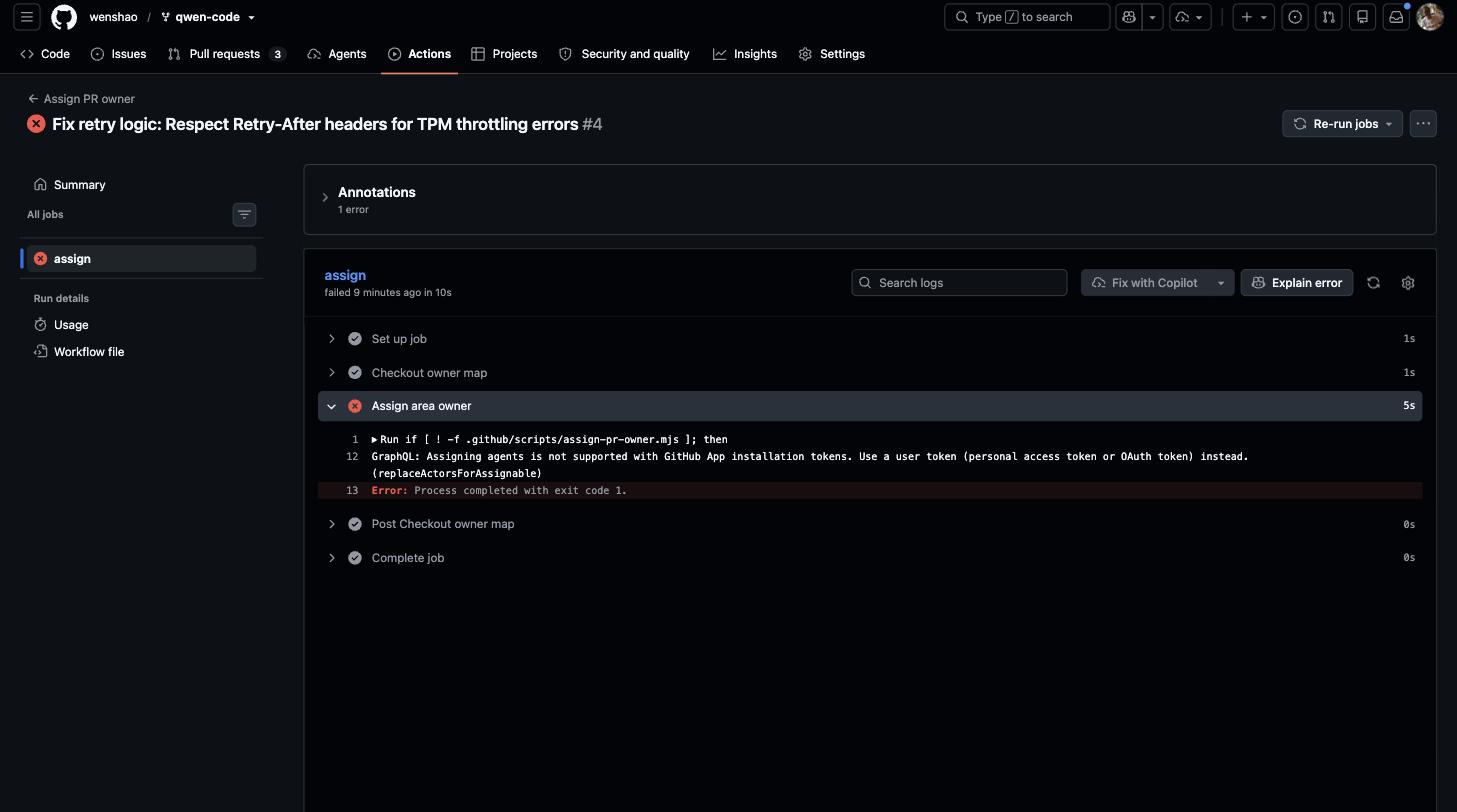Open Fix with Copilot dropdown arrow

coord(1221,283)
